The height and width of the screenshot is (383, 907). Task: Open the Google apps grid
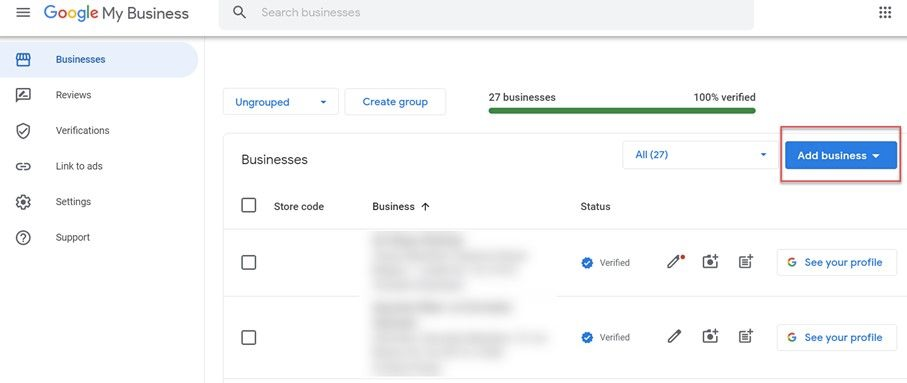coord(885,12)
